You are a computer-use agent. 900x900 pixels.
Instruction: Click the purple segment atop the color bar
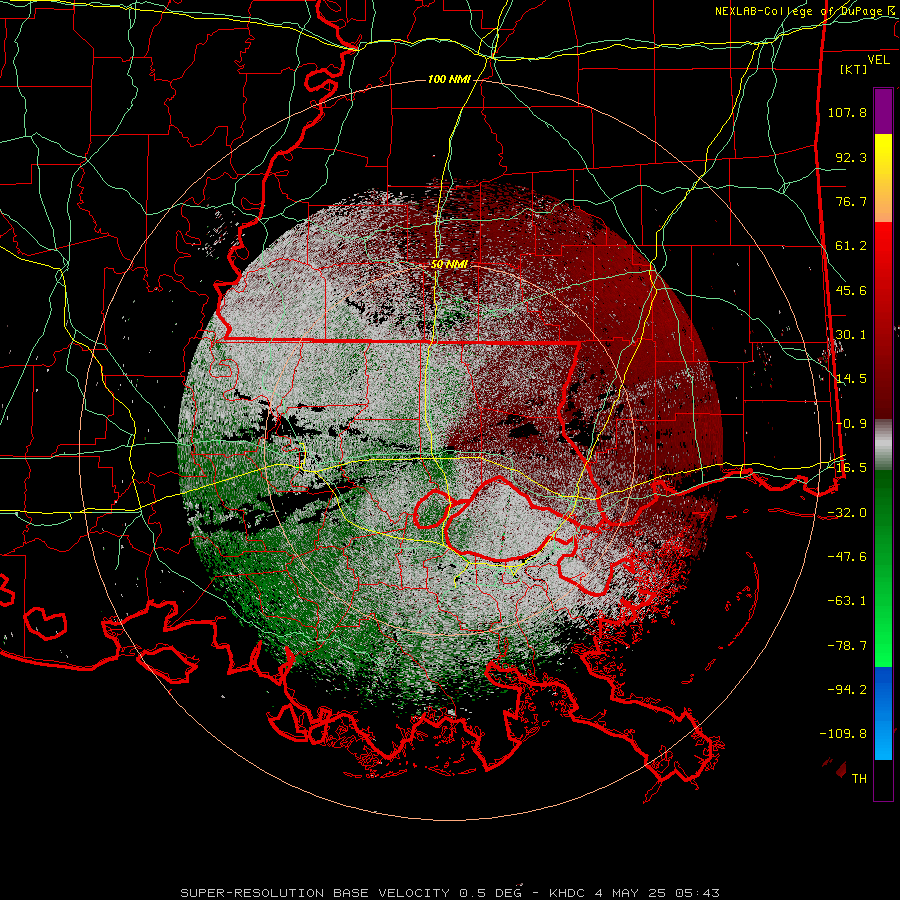pos(883,111)
